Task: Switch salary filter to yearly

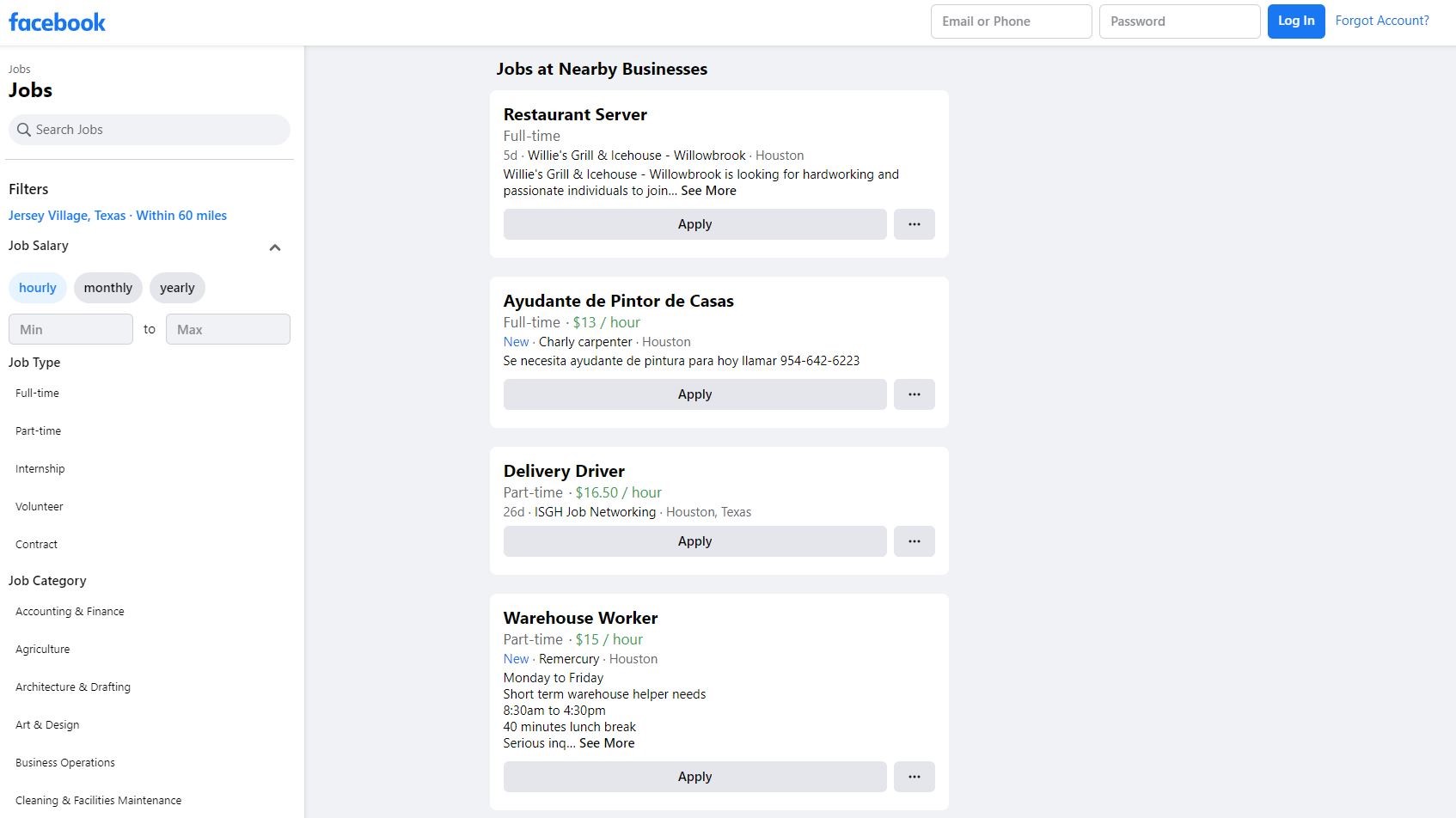Action: click(x=177, y=287)
